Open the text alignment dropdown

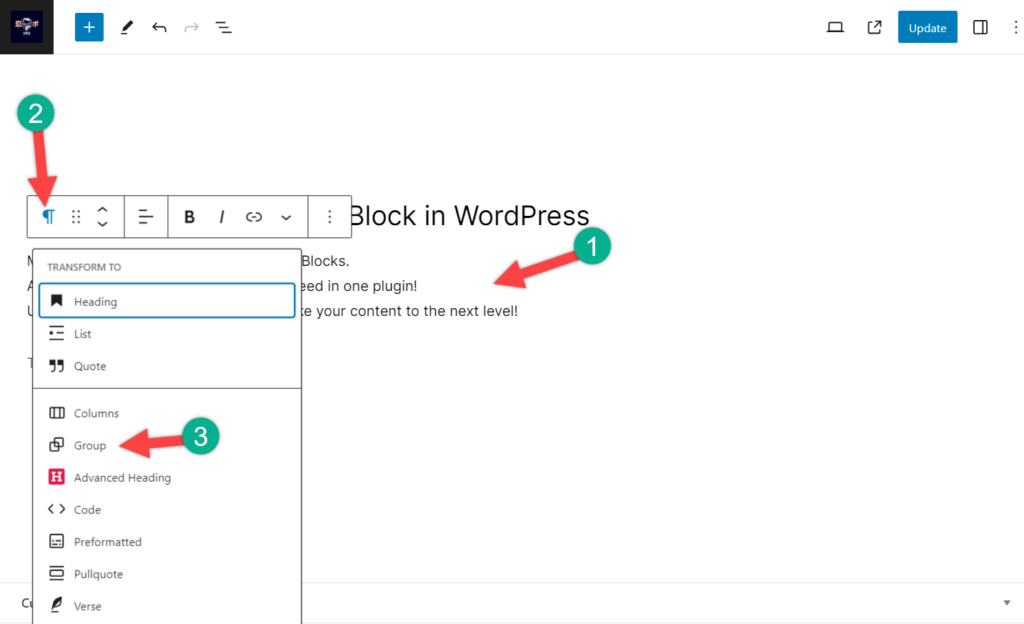pyautogui.click(x=146, y=217)
